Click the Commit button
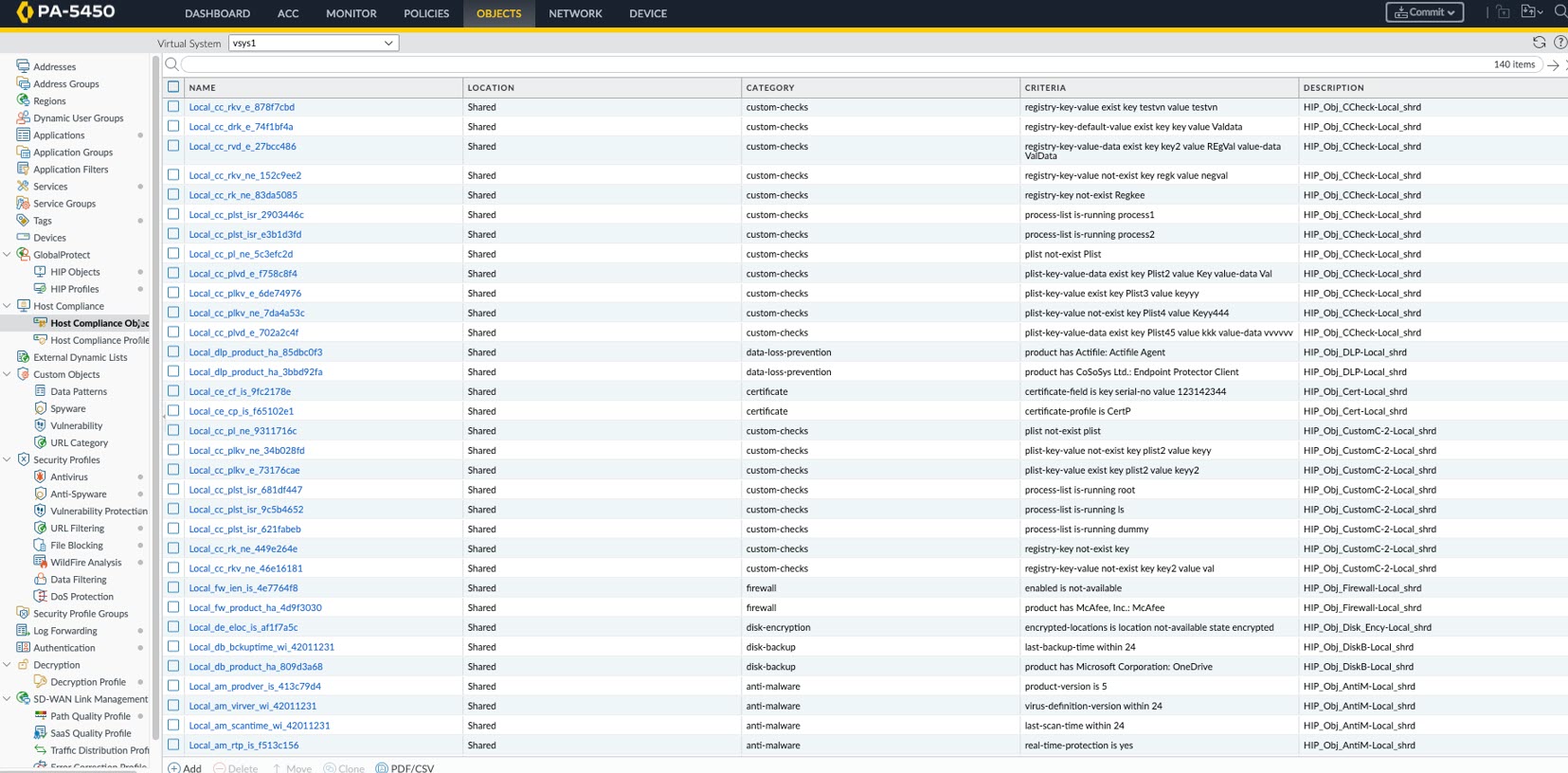Viewport: 1568px width, 773px height. [x=1424, y=12]
